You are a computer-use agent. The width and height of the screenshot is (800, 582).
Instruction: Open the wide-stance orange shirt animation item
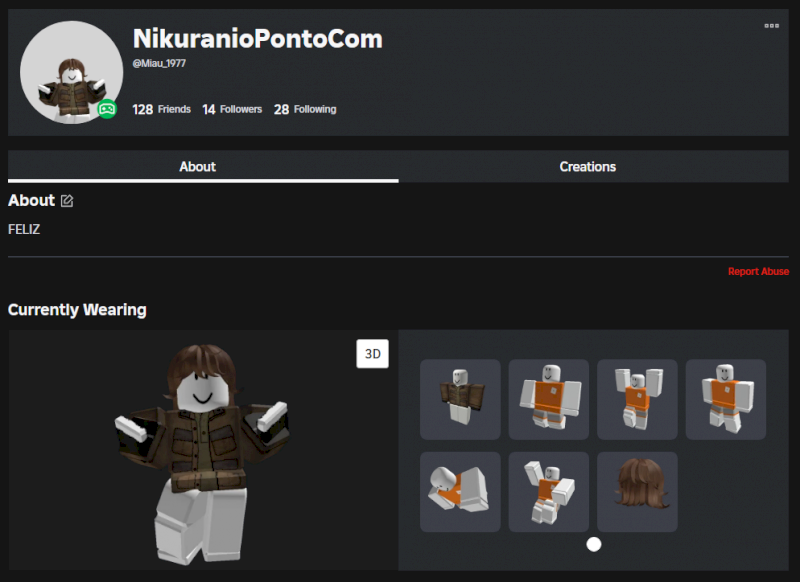click(548, 399)
